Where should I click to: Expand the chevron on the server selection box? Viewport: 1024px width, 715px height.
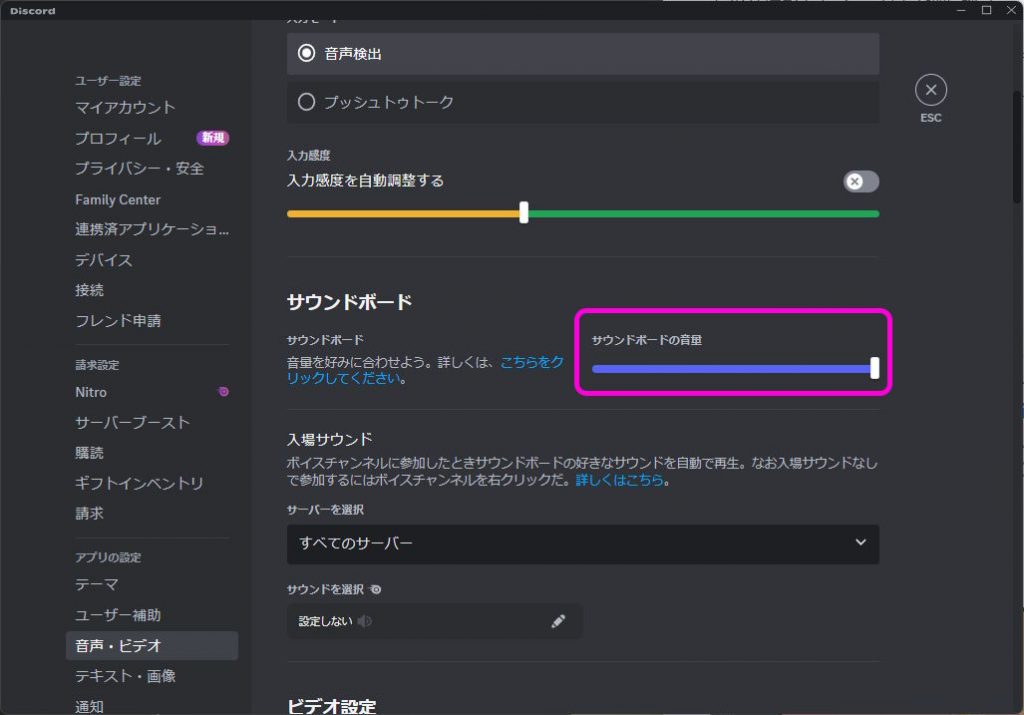click(x=862, y=544)
